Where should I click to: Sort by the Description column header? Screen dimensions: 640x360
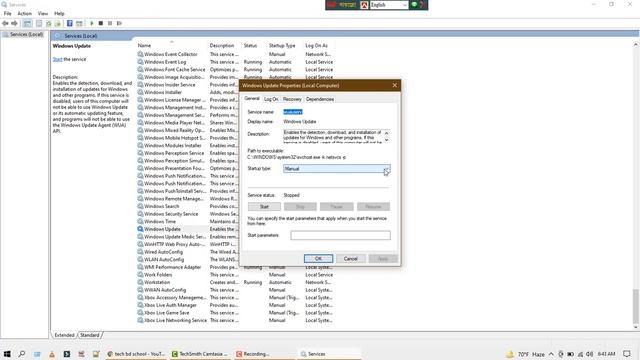(222, 46)
